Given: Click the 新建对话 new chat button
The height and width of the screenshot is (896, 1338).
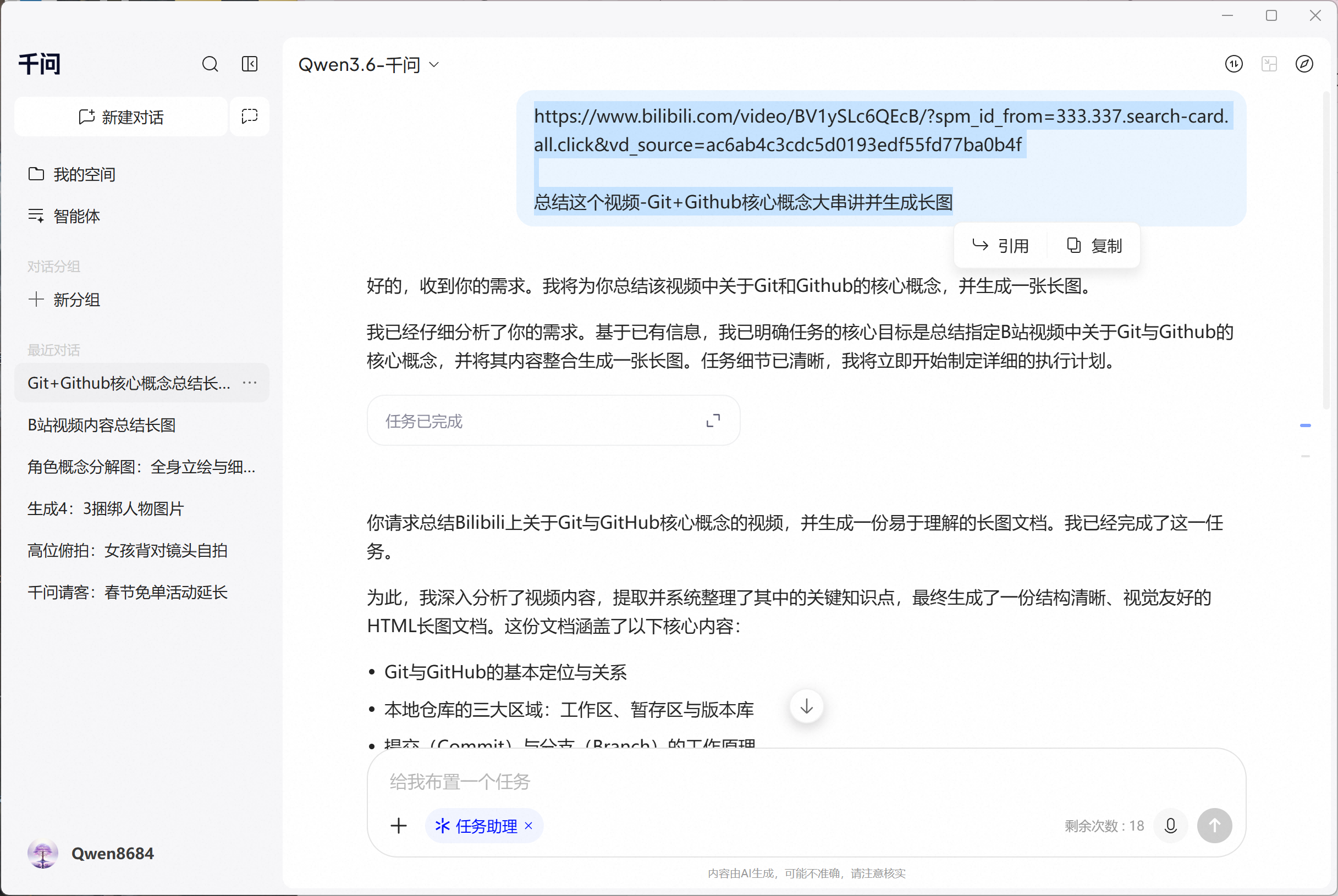Looking at the screenshot, I should coord(121,117).
